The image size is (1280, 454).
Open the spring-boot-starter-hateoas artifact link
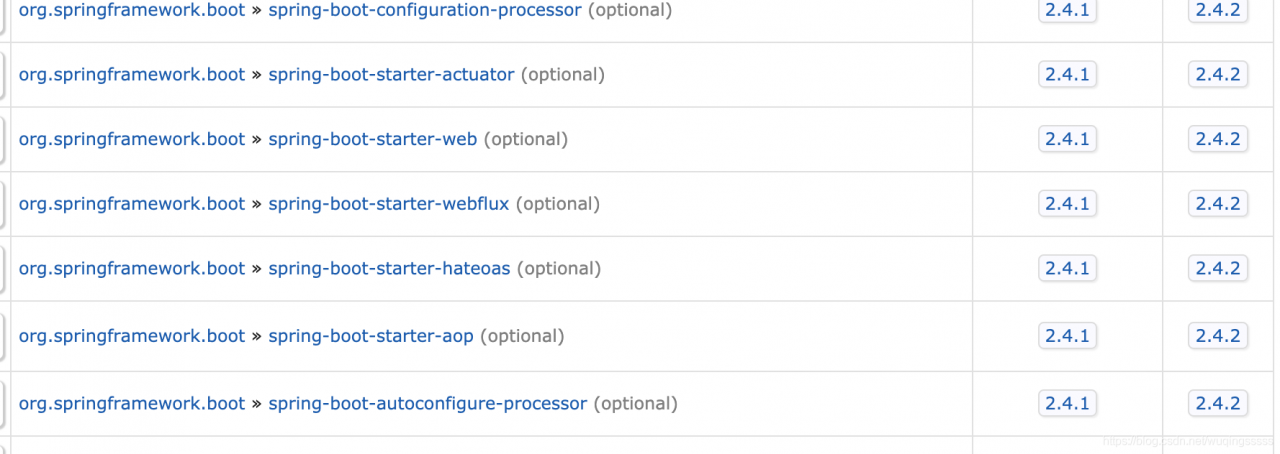pos(389,268)
